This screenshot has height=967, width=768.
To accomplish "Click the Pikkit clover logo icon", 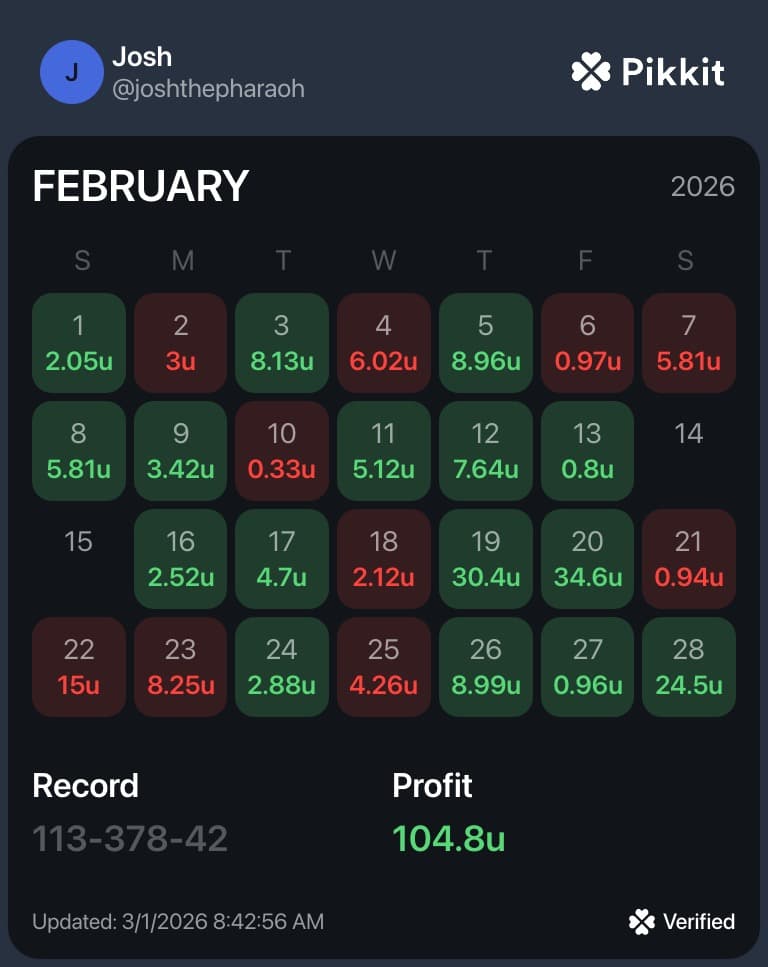I will (590, 72).
